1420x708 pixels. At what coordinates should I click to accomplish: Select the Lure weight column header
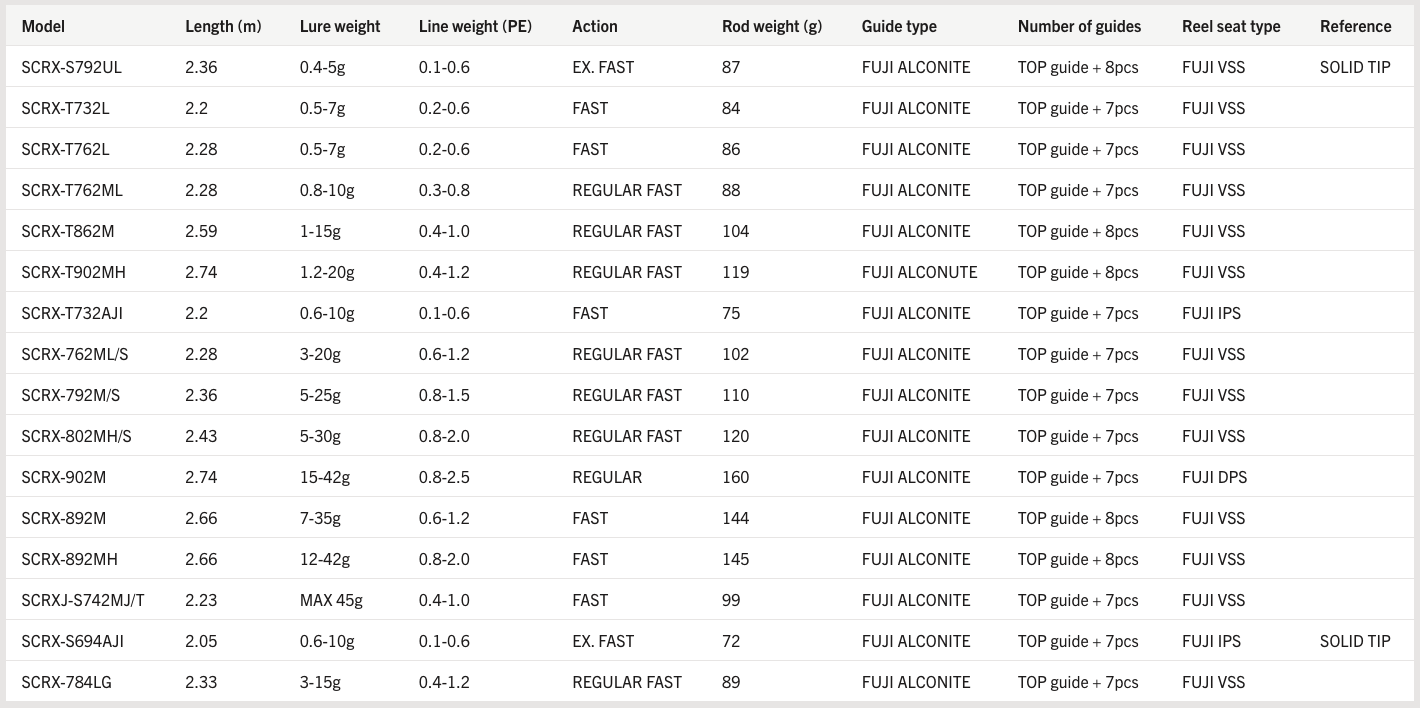point(340,26)
